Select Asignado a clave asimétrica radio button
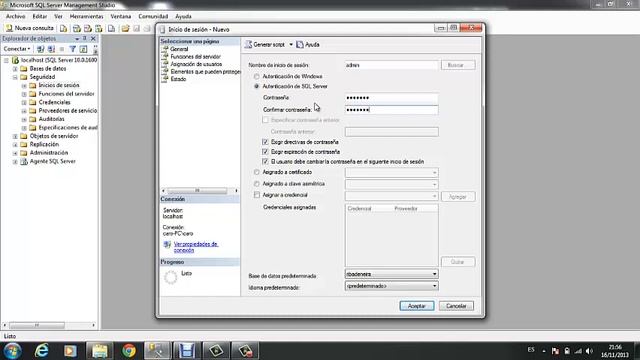This screenshot has width=640, height=360. click(x=257, y=184)
